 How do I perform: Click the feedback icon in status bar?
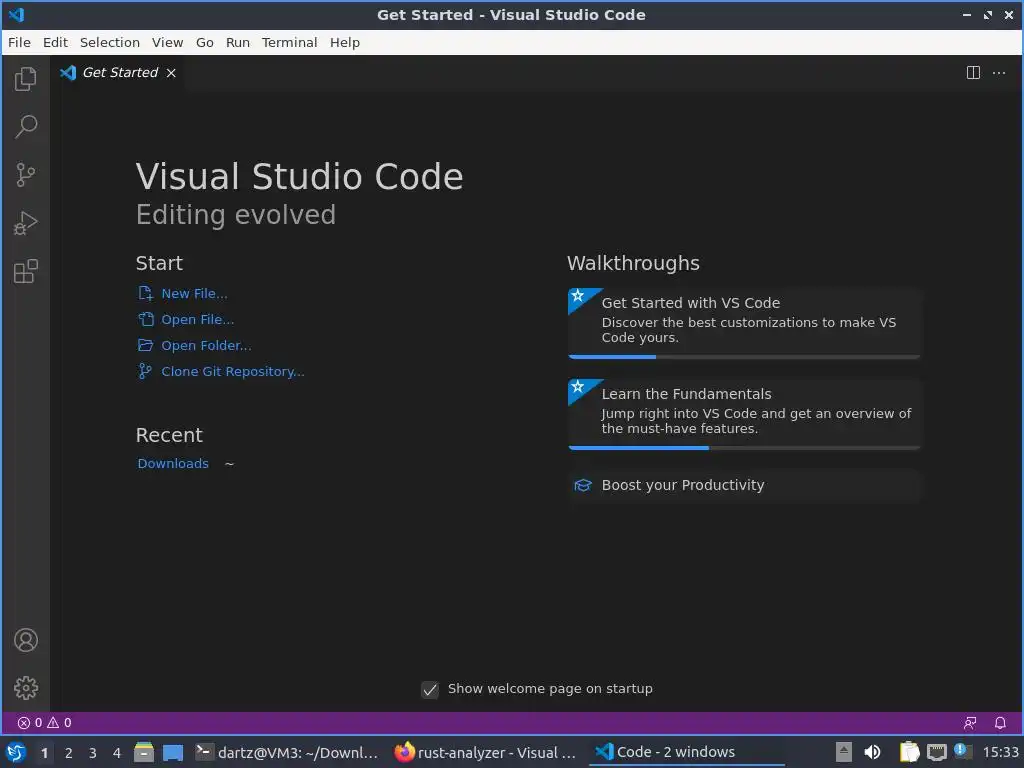pos(970,722)
